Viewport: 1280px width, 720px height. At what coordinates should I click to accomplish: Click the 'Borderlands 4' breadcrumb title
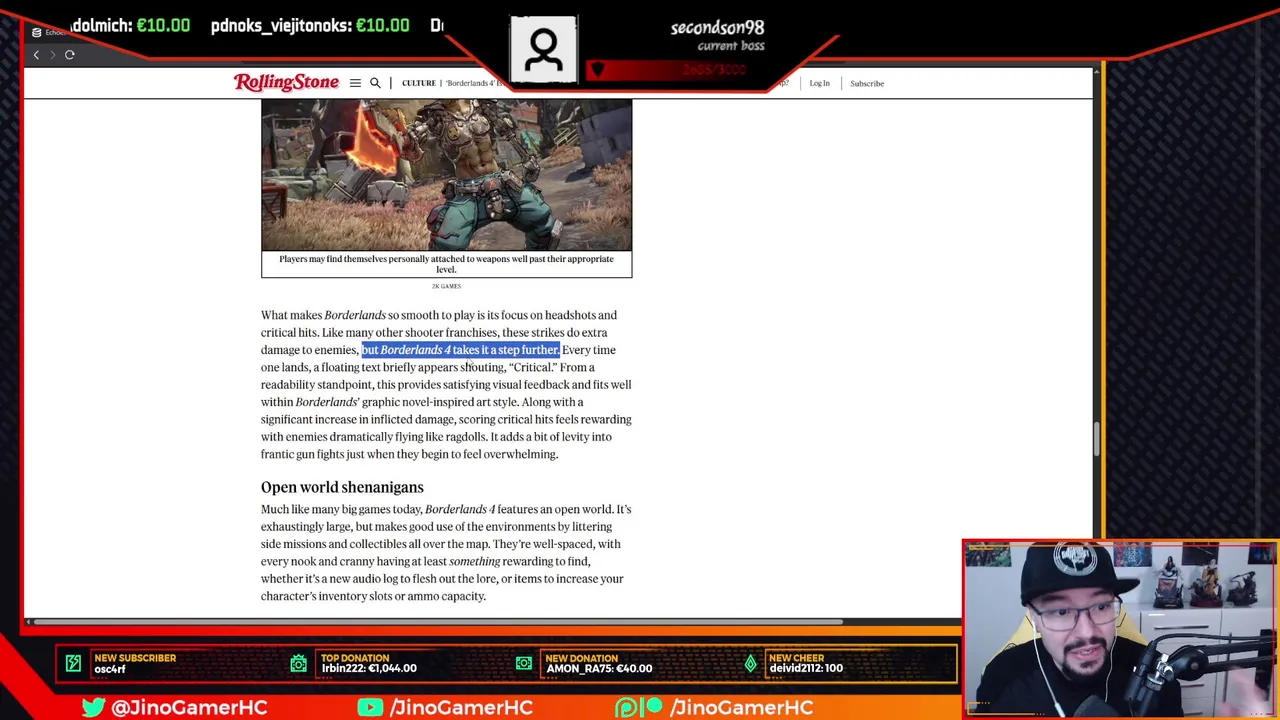point(475,83)
